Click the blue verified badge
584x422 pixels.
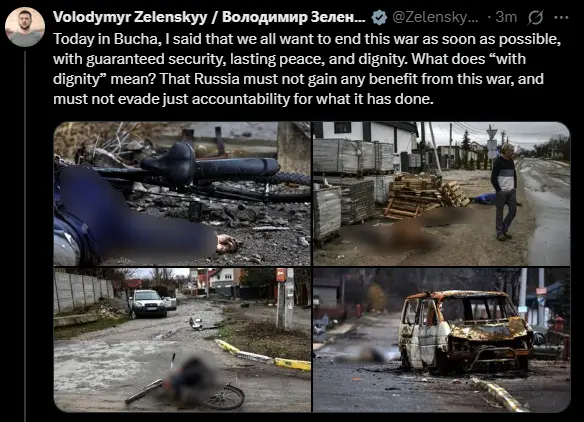379,18
